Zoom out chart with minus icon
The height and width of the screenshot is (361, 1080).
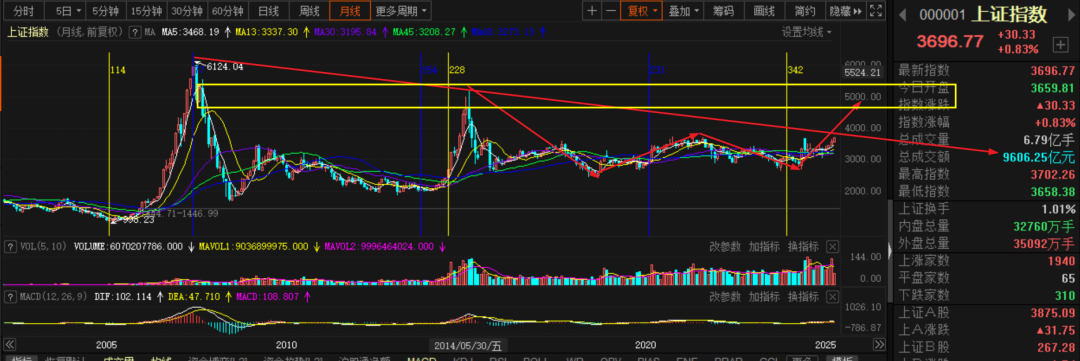click(x=610, y=10)
